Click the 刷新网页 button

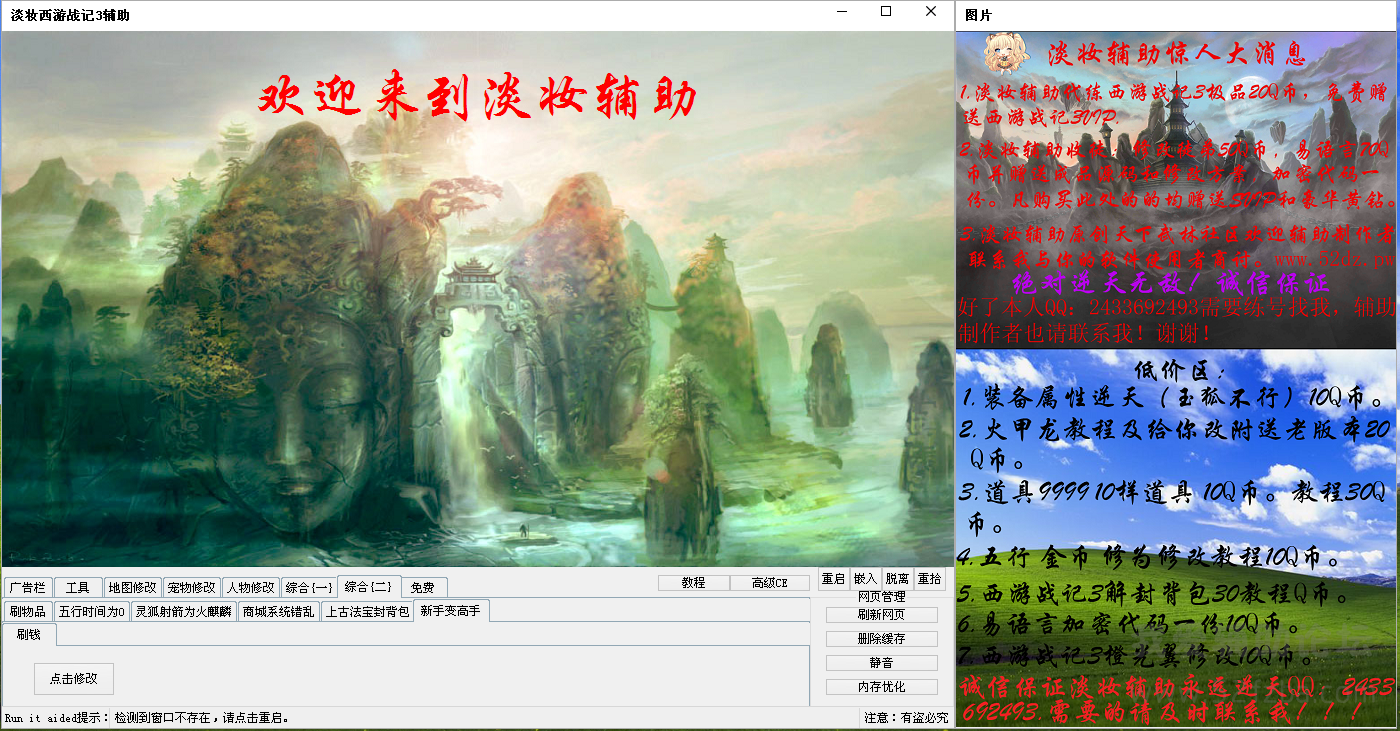coord(882,615)
